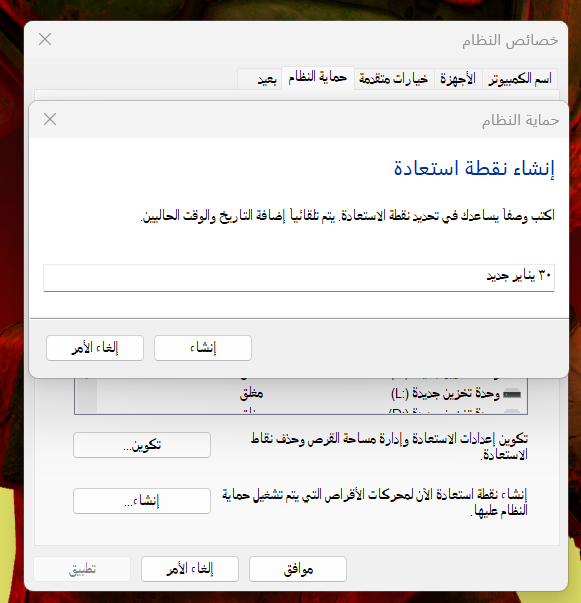Click موافق in System Properties window

[x=298, y=569]
